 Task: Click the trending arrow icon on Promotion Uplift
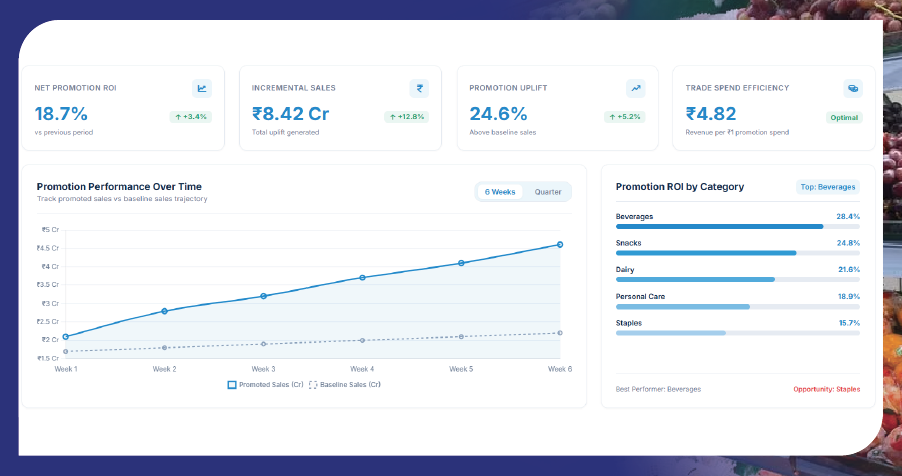[x=636, y=88]
